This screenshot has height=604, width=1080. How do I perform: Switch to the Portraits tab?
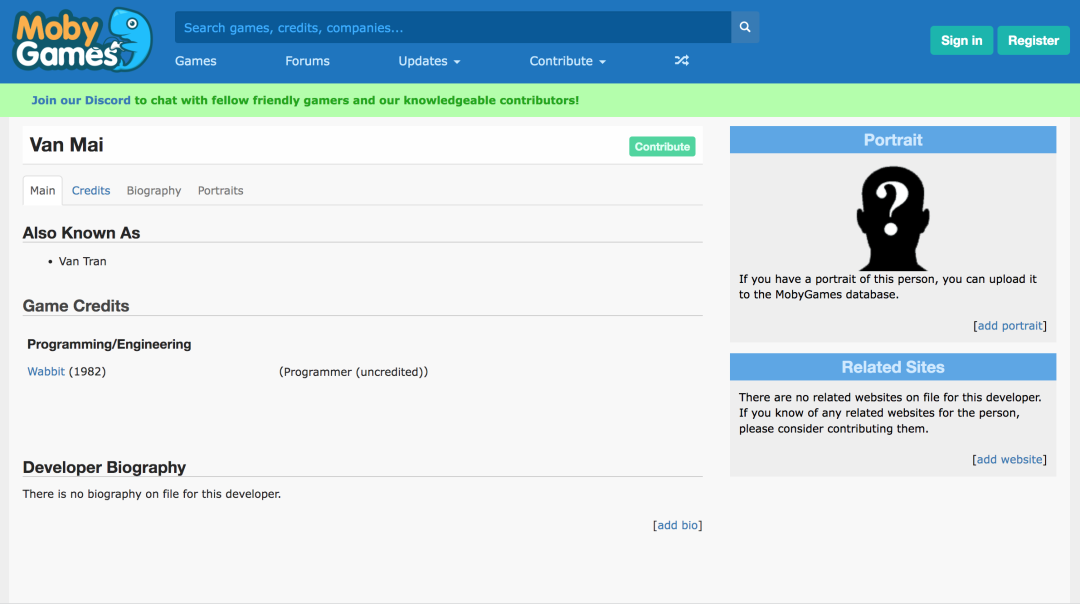(220, 190)
